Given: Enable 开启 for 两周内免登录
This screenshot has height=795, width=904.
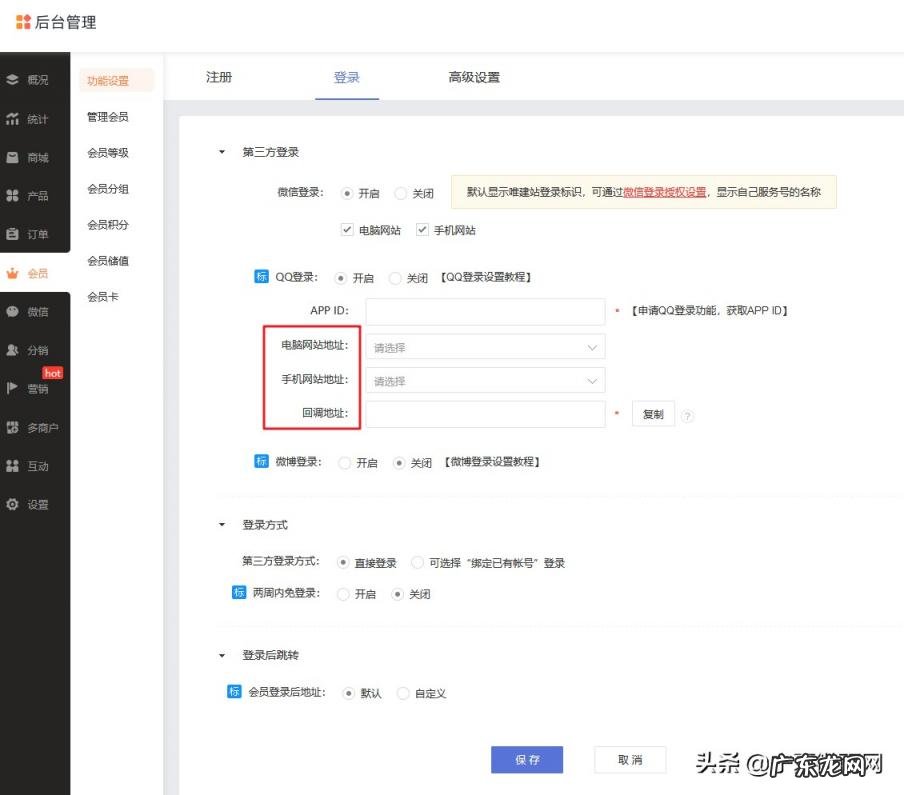Looking at the screenshot, I should (x=346, y=593).
